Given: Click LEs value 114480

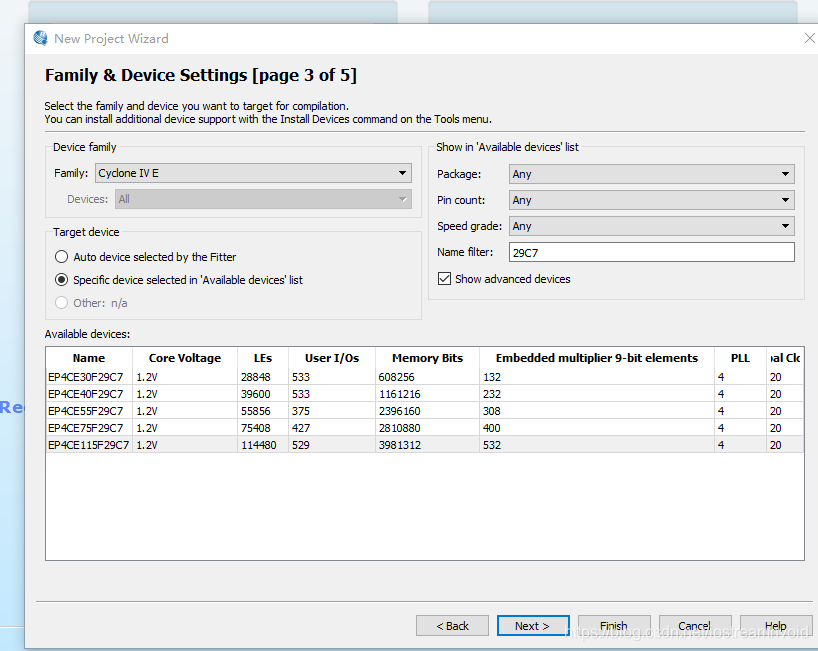Looking at the screenshot, I should [259, 445].
